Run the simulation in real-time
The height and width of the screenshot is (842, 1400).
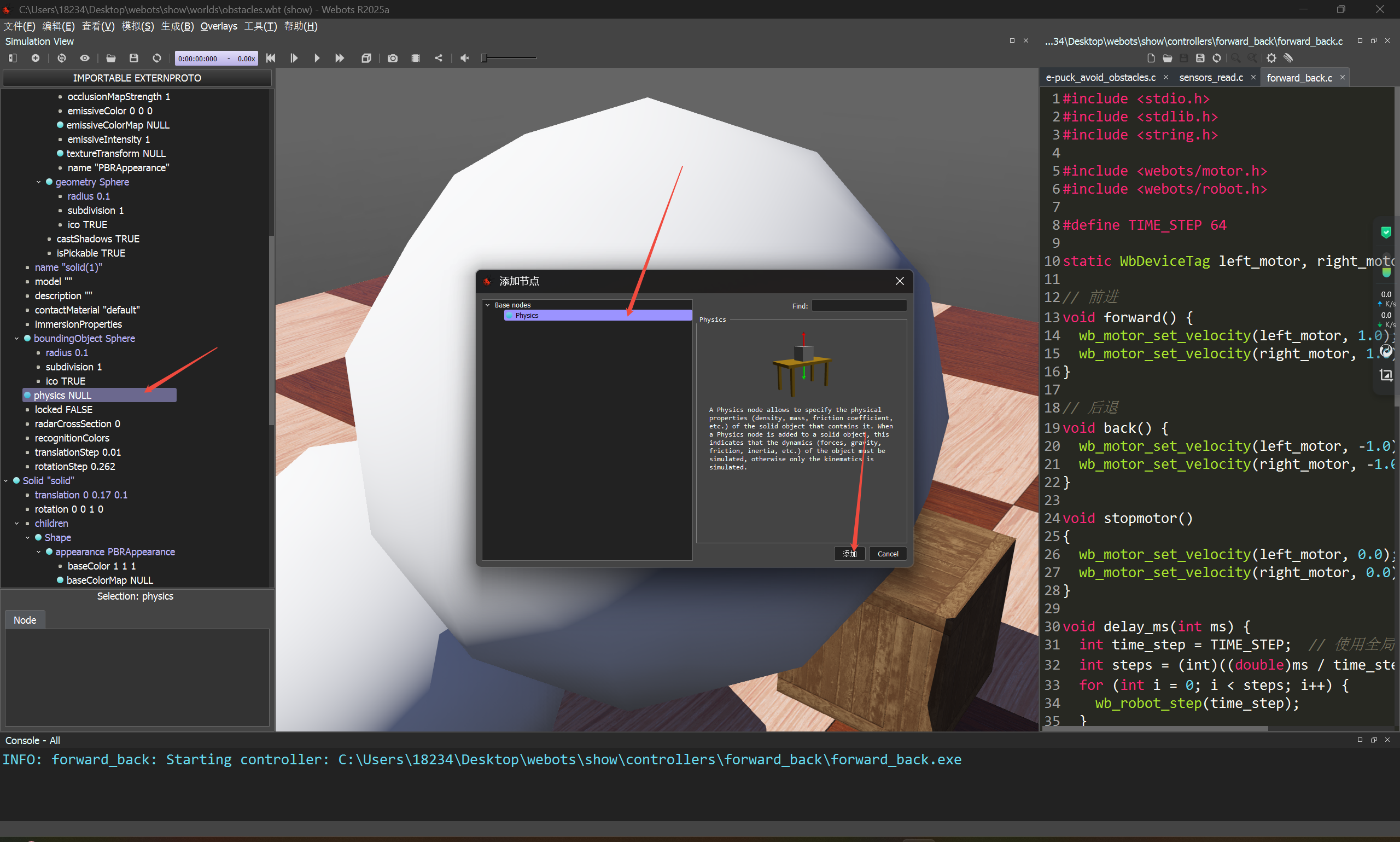pos(317,58)
